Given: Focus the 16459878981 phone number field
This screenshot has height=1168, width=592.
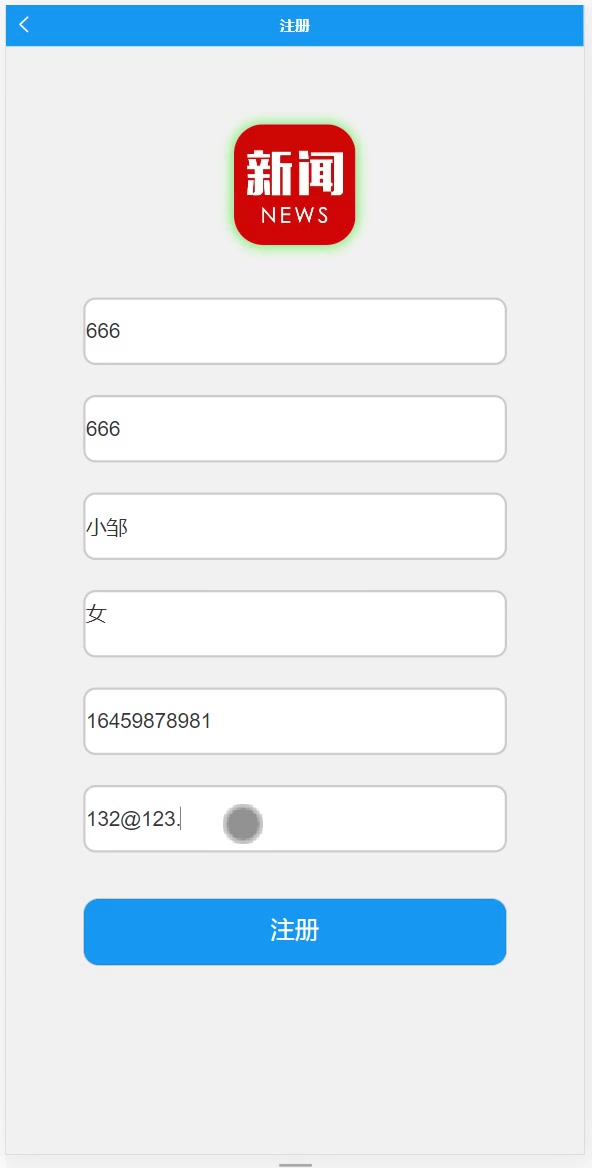Looking at the screenshot, I should (295, 721).
